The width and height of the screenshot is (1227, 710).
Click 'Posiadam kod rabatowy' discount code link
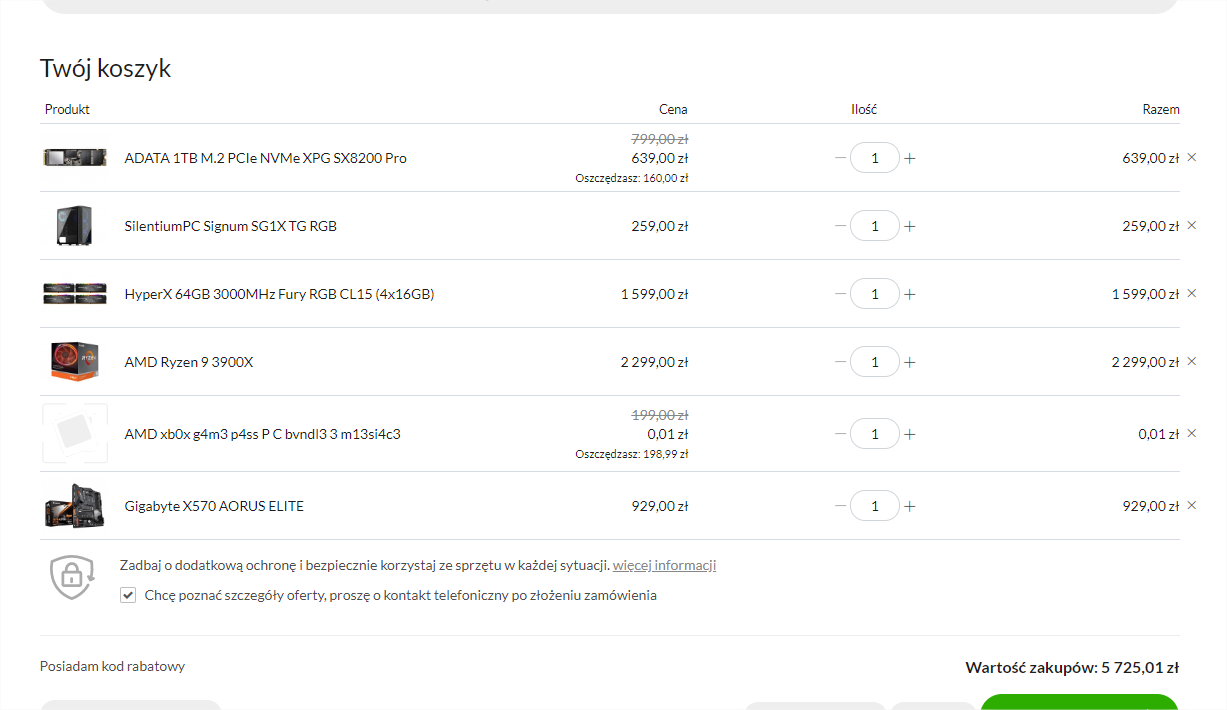click(x=112, y=666)
